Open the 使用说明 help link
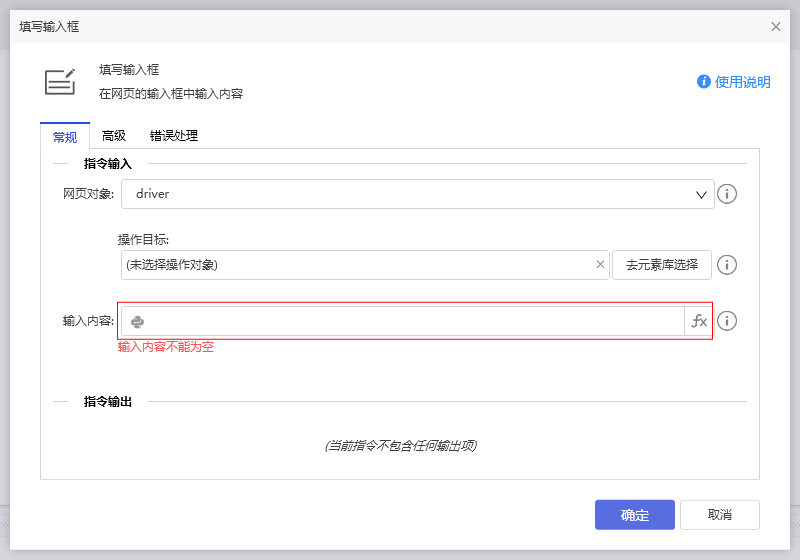The image size is (800, 560). coord(734,82)
